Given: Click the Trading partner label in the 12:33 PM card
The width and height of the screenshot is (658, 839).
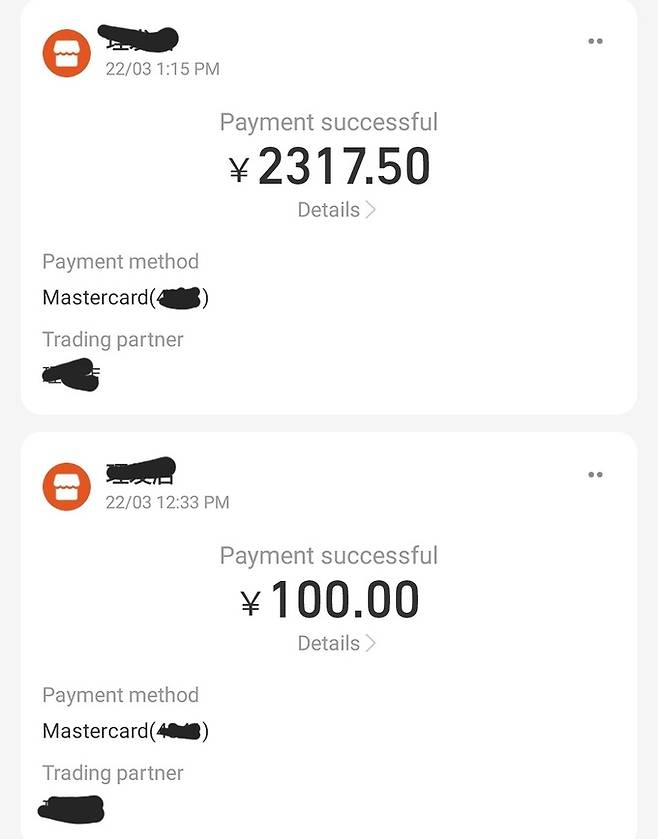Looking at the screenshot, I should [113, 773].
